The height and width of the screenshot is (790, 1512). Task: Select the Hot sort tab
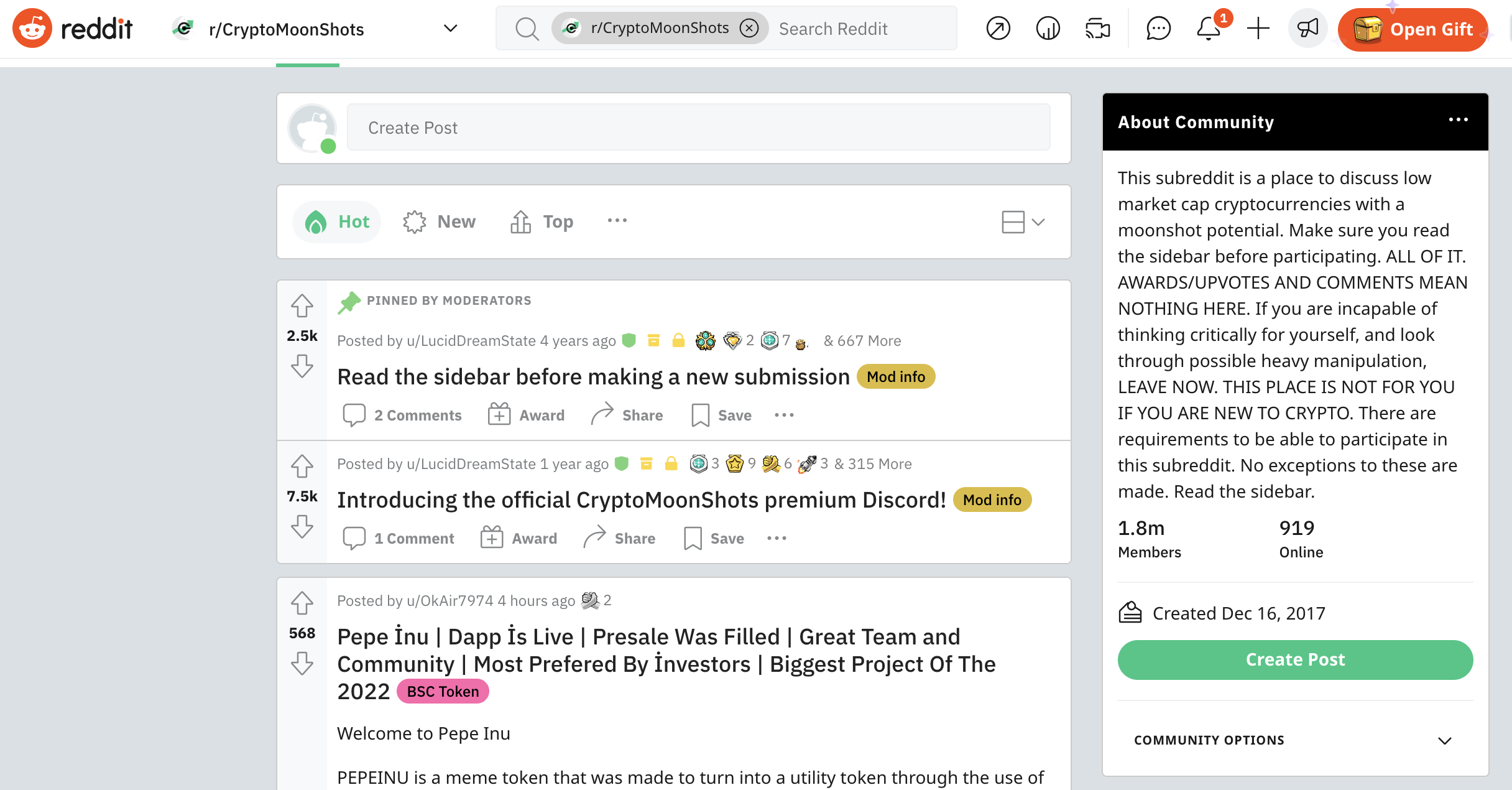click(x=337, y=221)
